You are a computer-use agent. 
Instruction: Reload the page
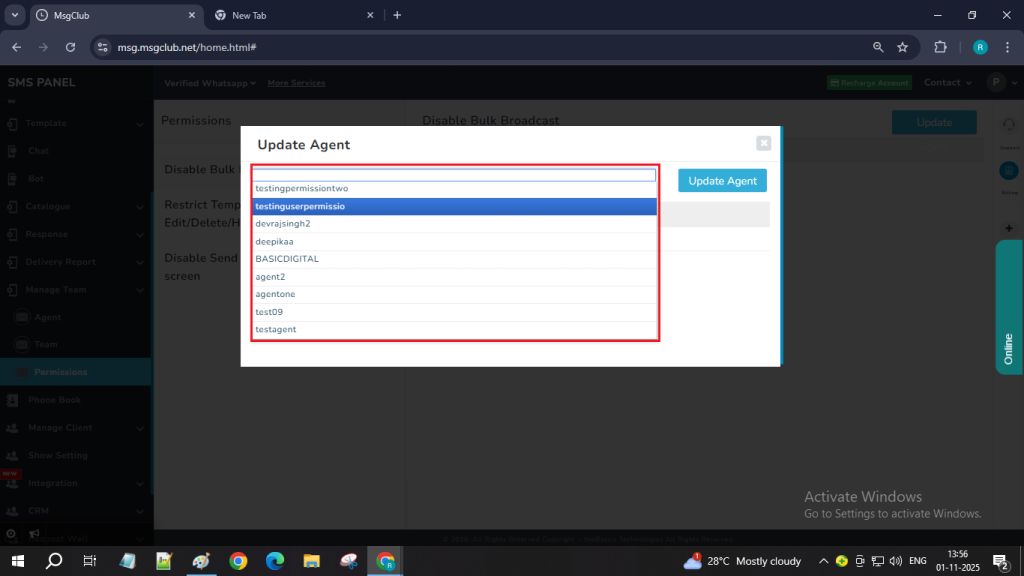click(70, 47)
